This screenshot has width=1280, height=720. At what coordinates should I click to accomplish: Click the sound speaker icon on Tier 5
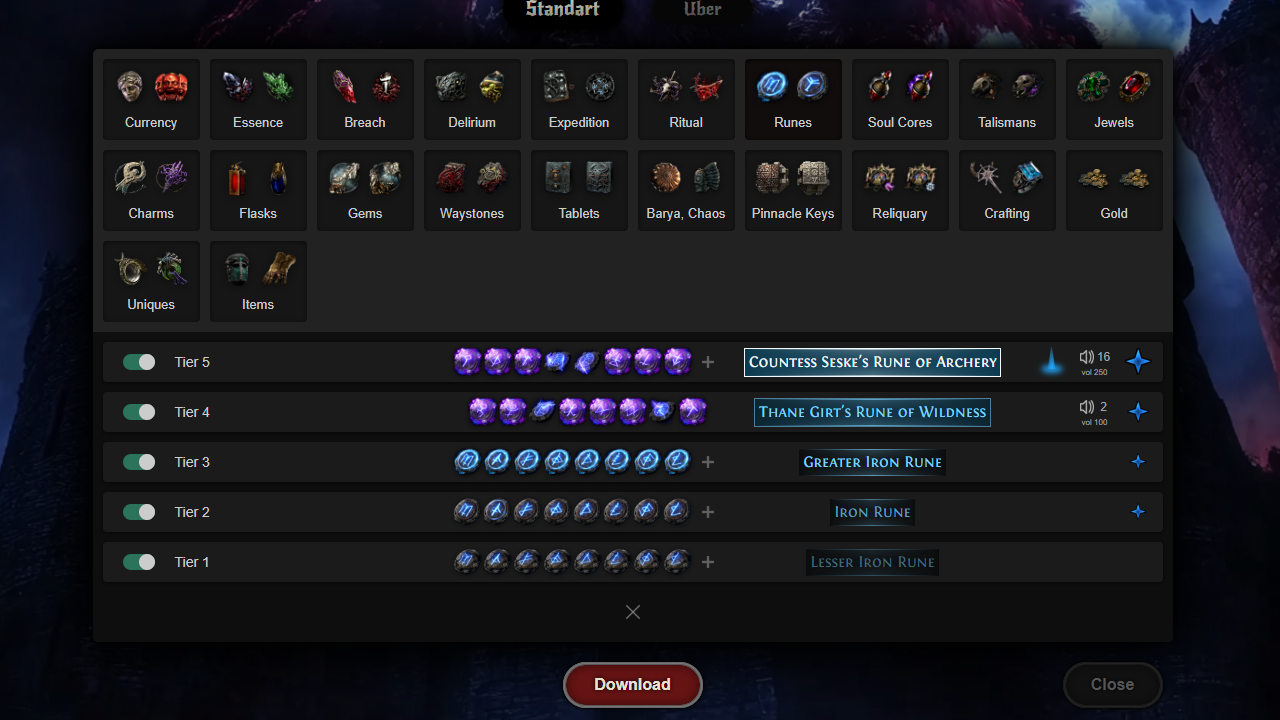click(1086, 356)
